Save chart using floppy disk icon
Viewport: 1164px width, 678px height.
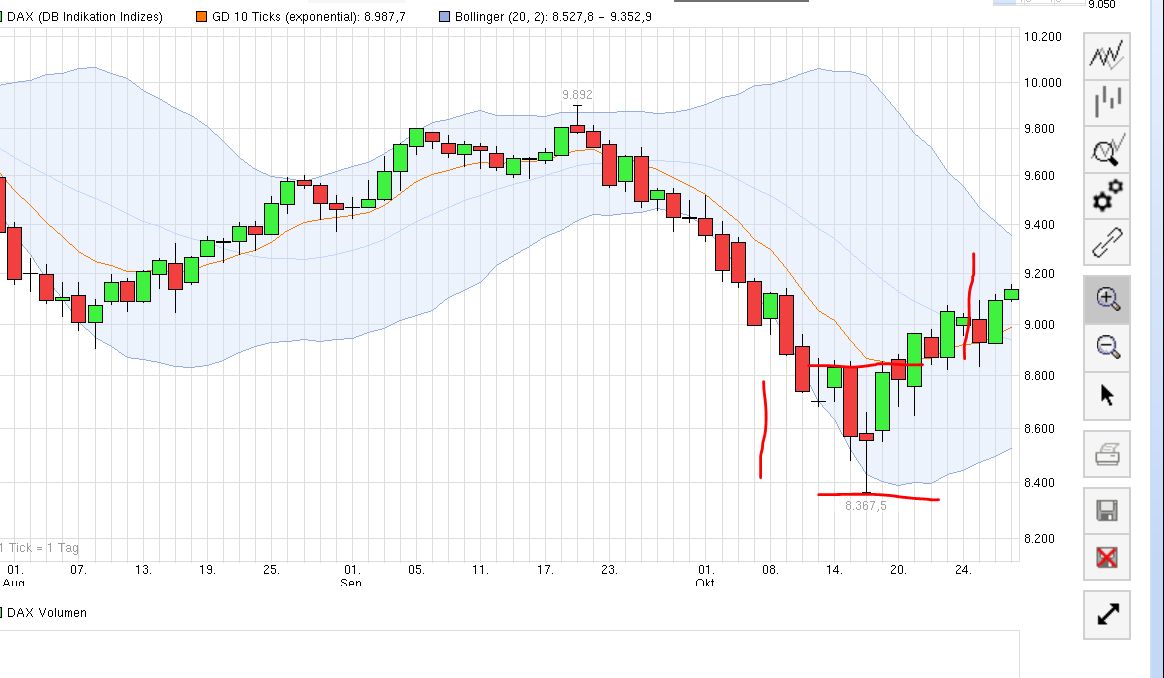tap(1107, 511)
